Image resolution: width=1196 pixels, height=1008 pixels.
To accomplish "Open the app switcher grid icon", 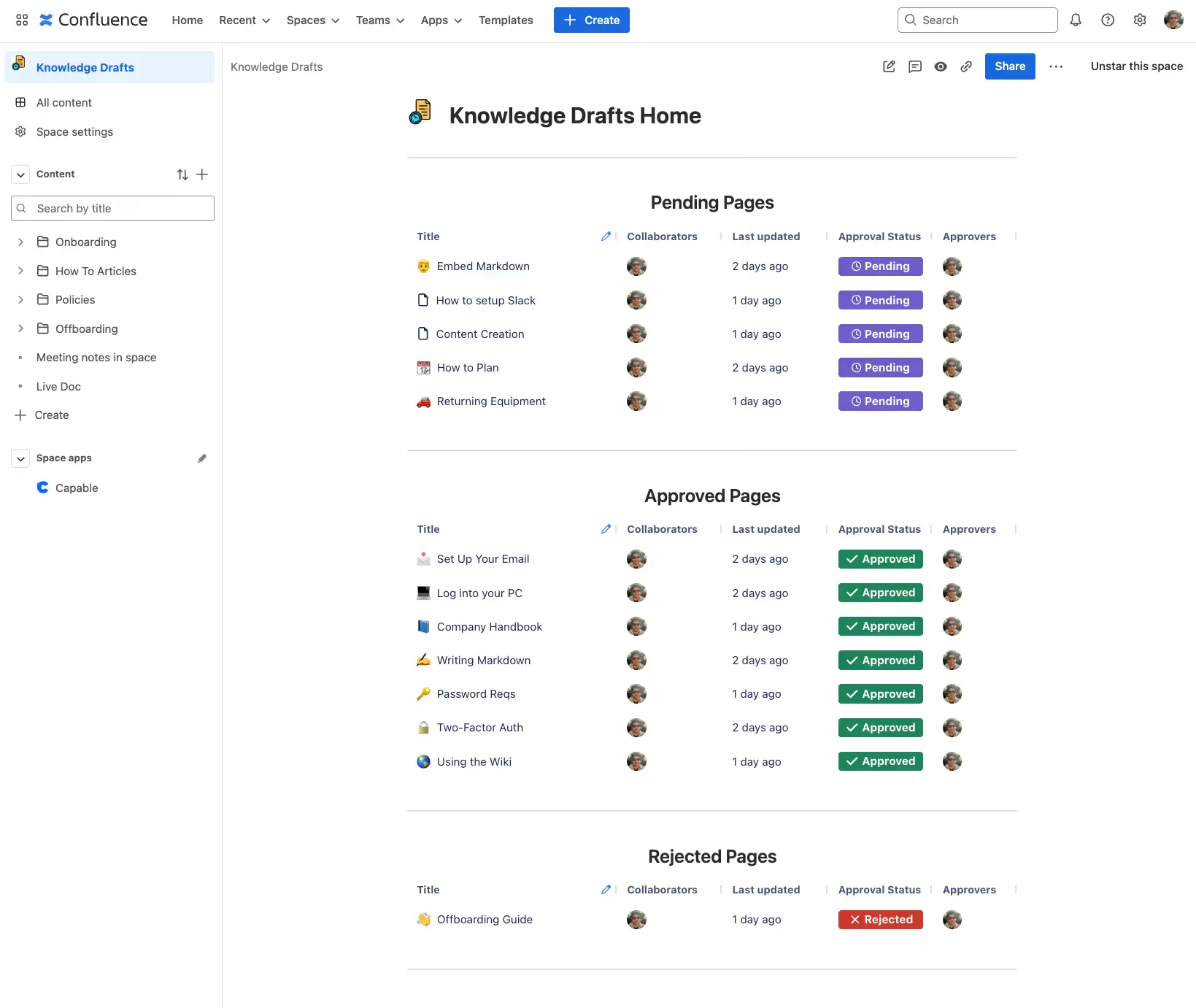I will click(22, 20).
